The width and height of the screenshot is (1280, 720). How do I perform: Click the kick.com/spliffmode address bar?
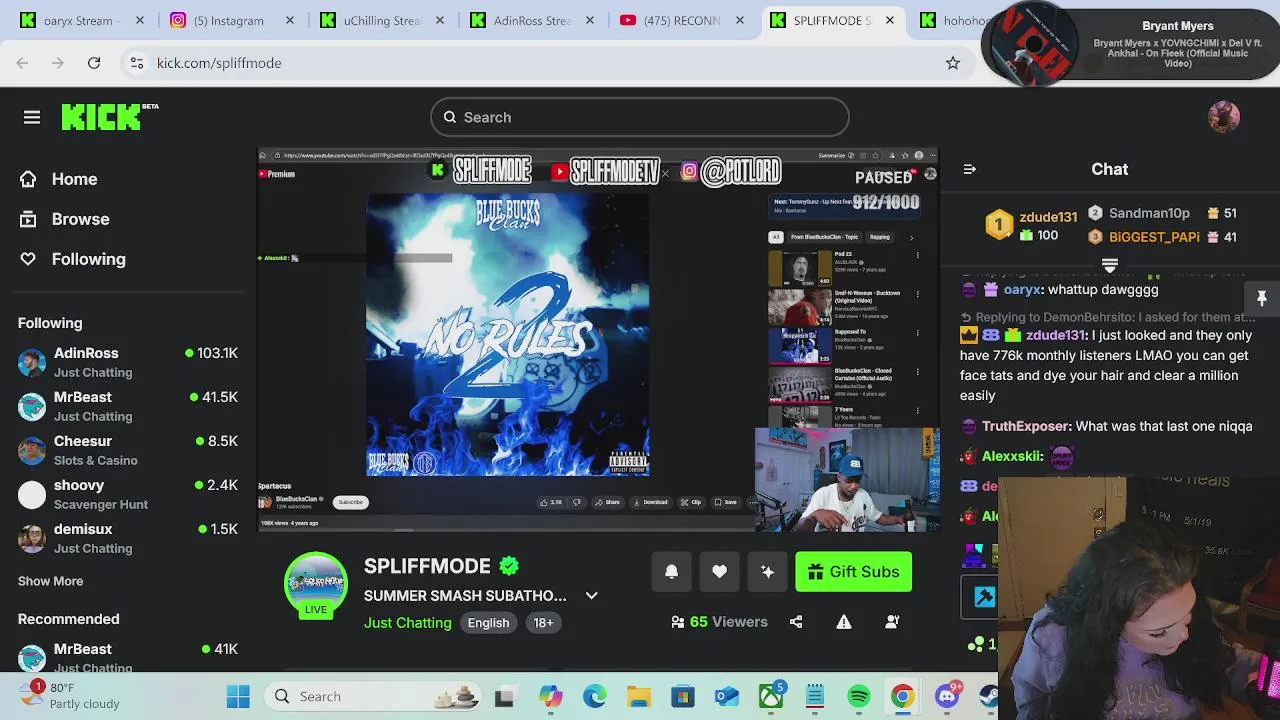[548, 63]
